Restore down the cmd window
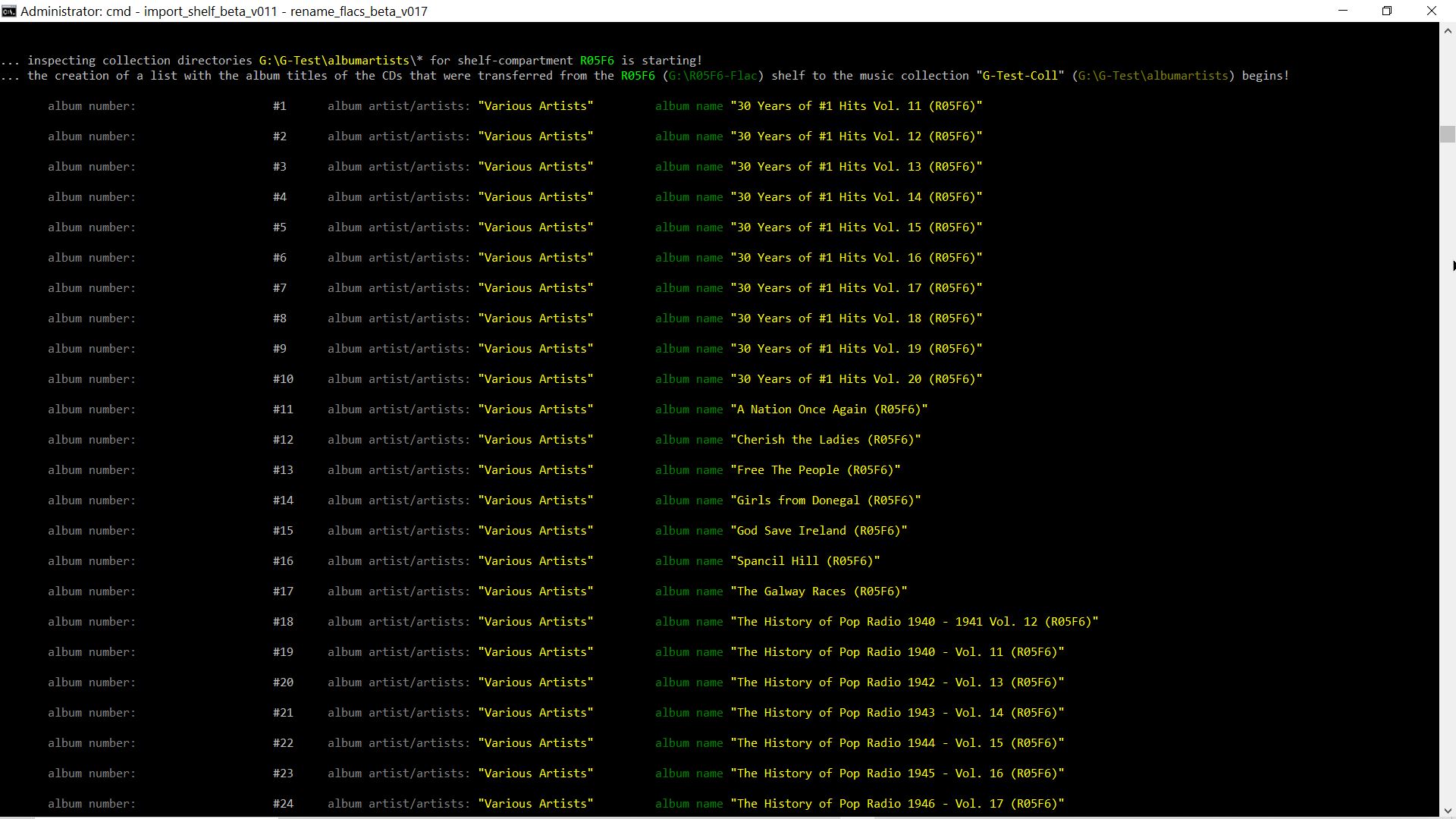The image size is (1456, 819). click(1387, 11)
